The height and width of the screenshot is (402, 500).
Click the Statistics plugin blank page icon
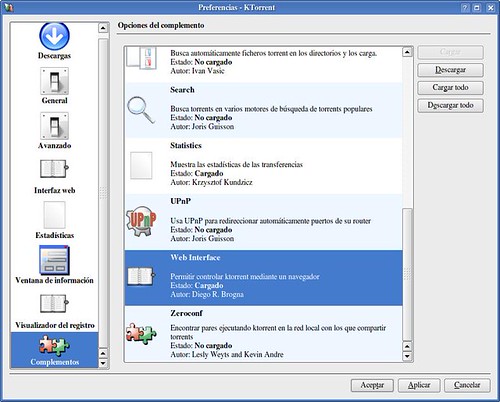coord(141,166)
